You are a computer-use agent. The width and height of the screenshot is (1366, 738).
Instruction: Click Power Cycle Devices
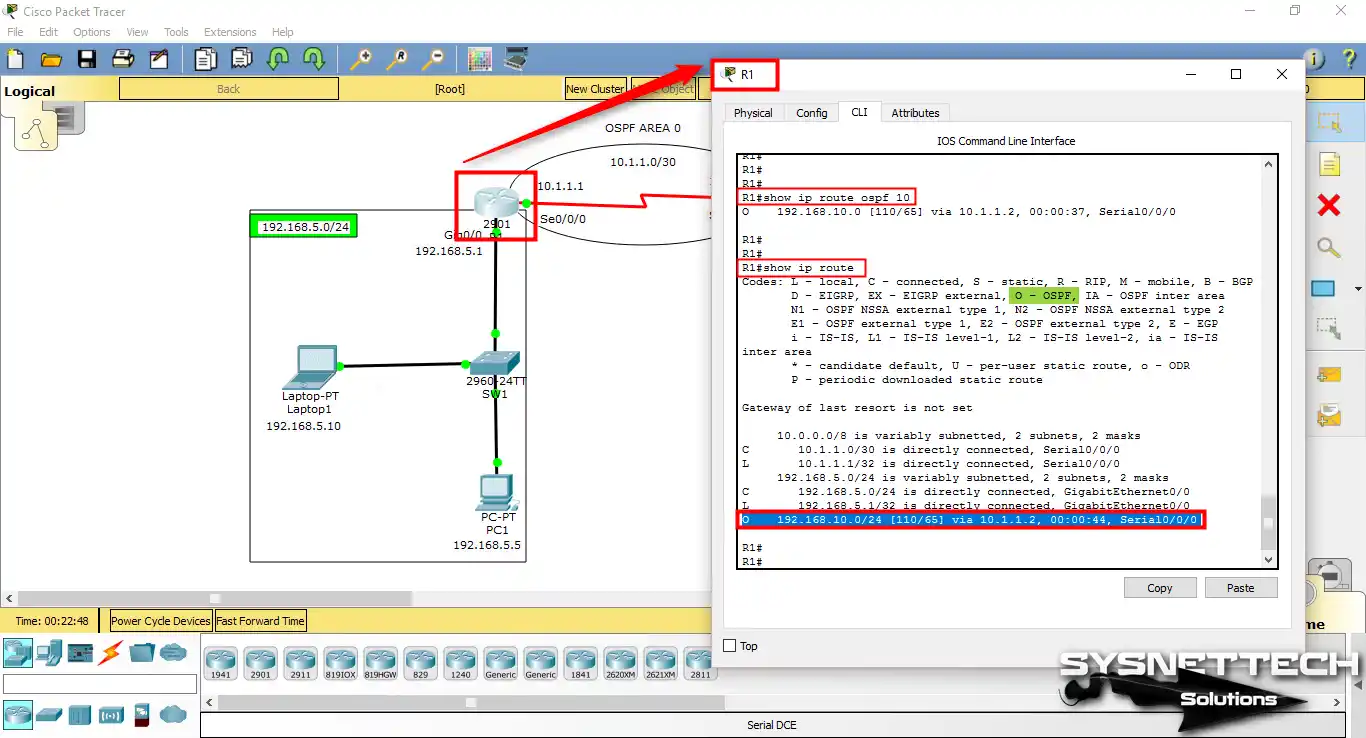point(161,621)
